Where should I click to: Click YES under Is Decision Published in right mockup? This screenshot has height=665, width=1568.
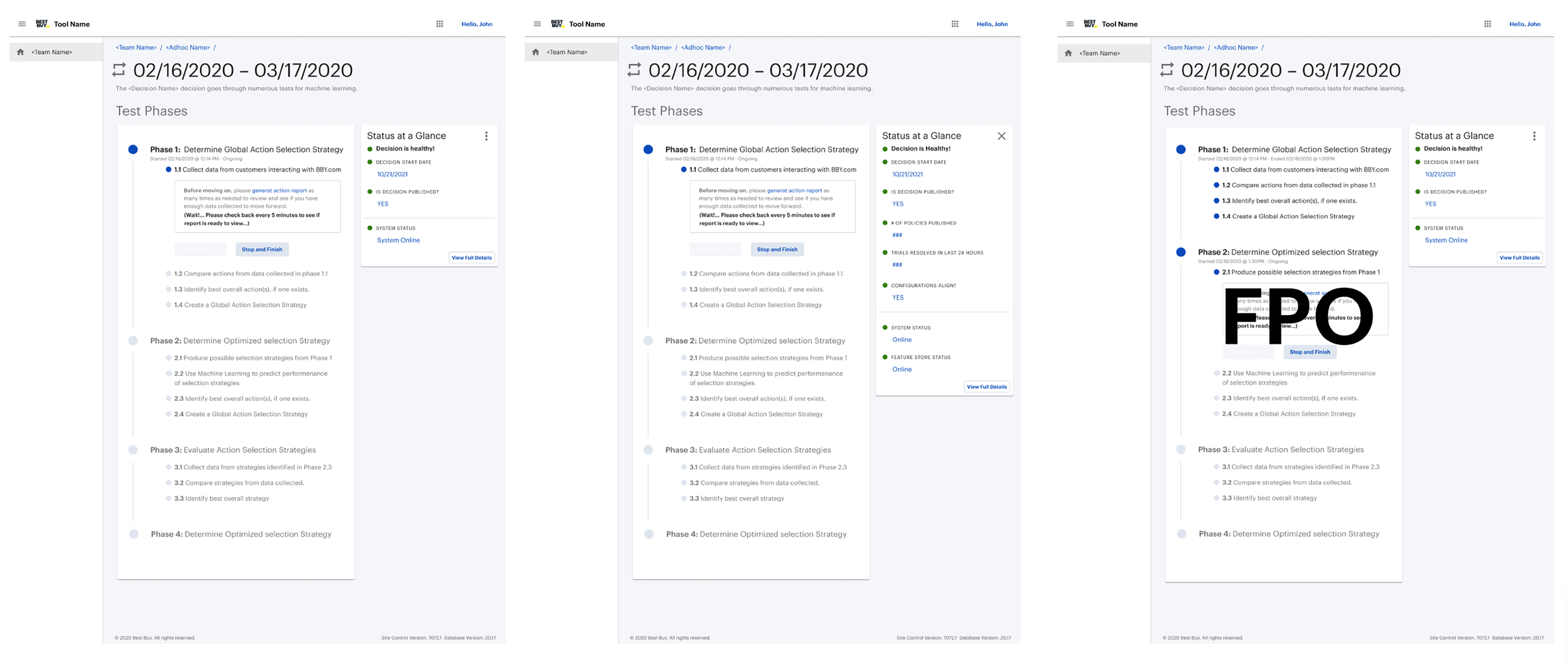point(1431,204)
